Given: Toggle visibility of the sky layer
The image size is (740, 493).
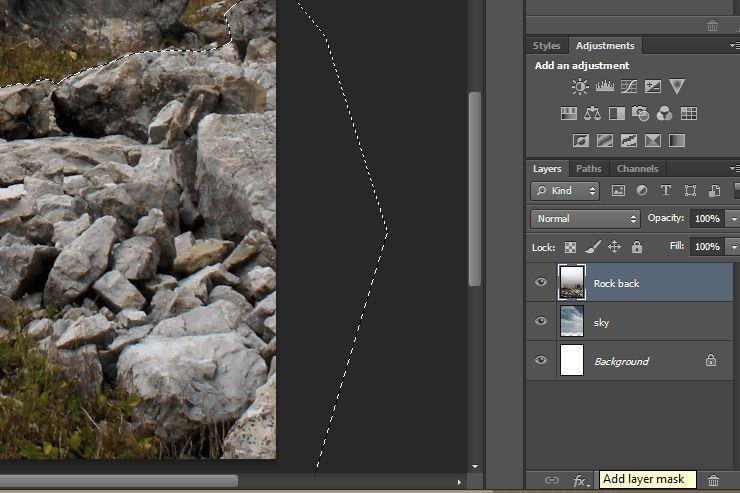Looking at the screenshot, I should (x=541, y=322).
